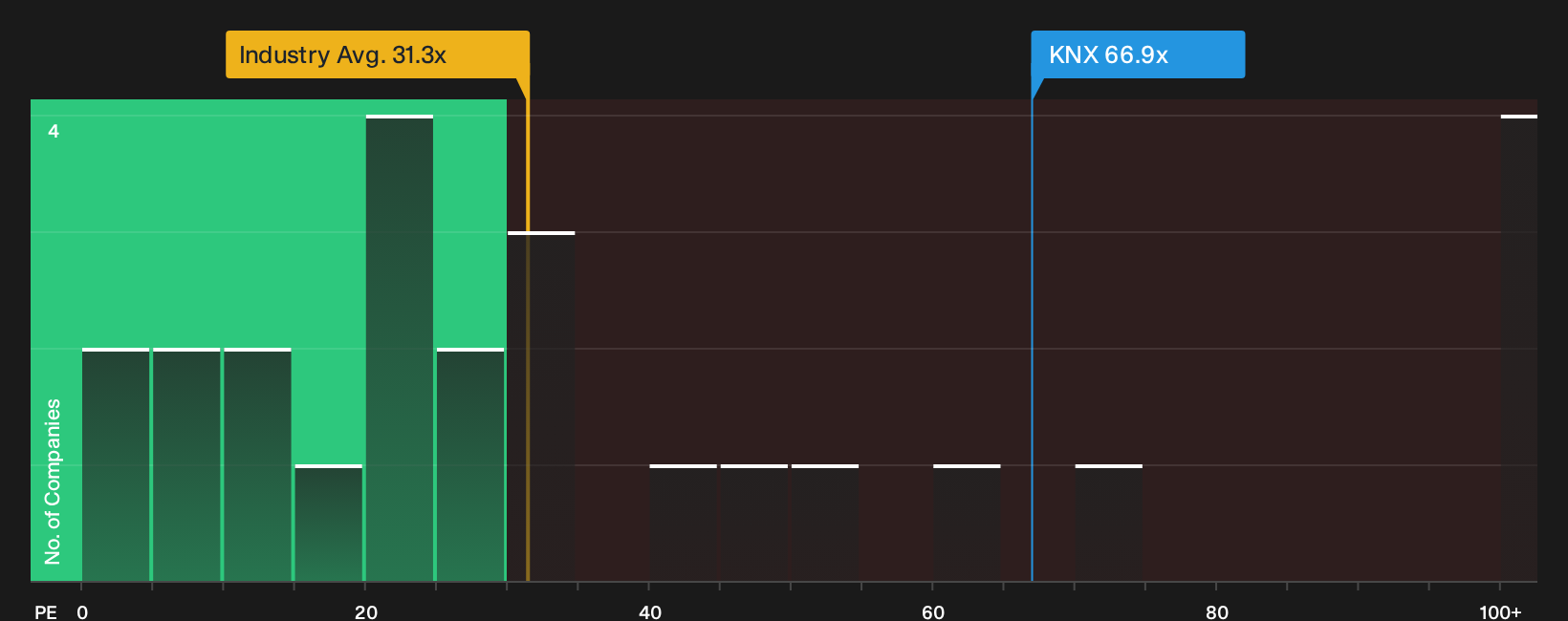Select the histogram bar for PE 5-10
The height and width of the screenshot is (621, 1568).
tap(186, 464)
